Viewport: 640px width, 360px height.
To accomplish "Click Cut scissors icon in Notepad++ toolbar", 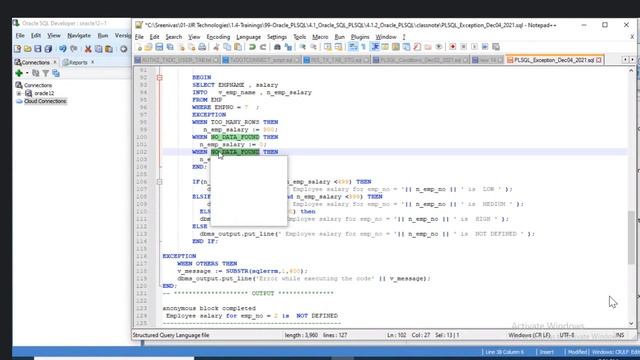I will click(216, 47).
